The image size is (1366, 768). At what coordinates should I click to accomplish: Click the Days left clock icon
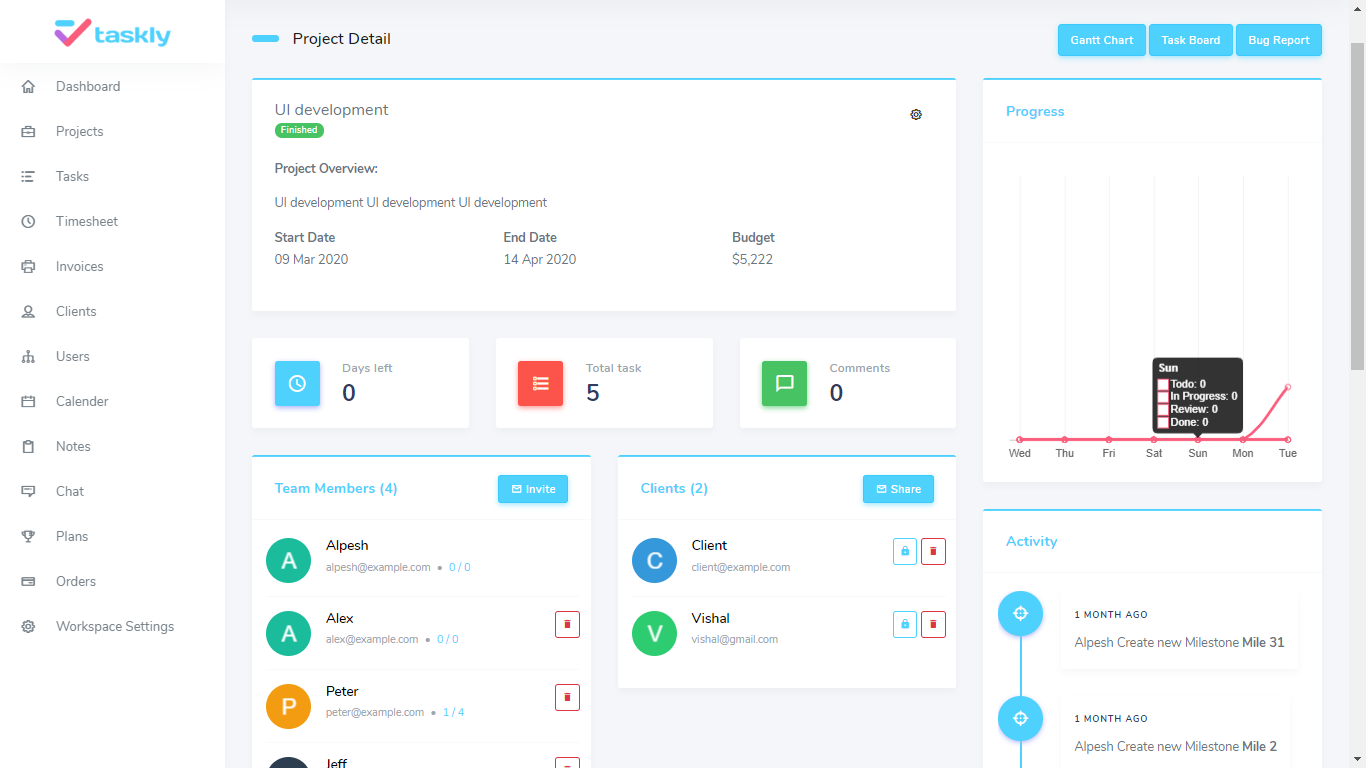click(x=297, y=383)
